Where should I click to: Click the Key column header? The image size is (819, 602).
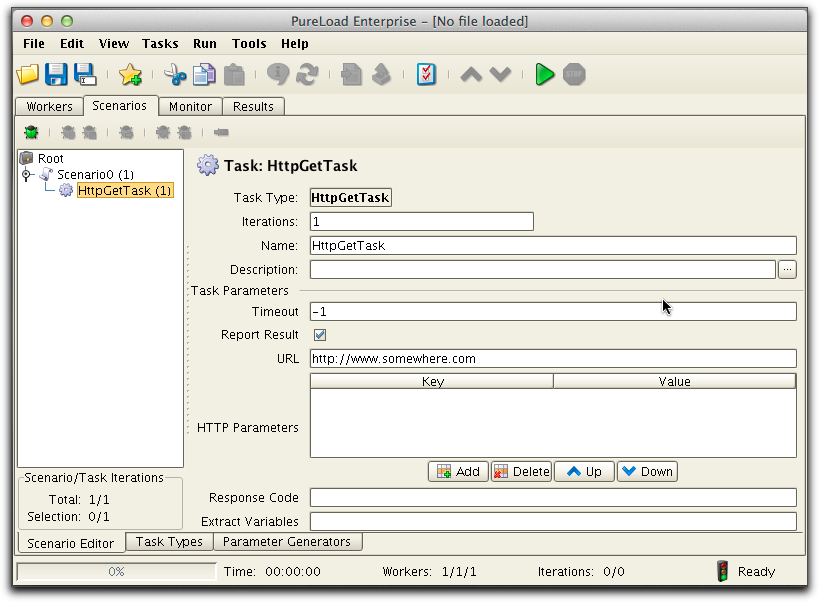(x=432, y=381)
